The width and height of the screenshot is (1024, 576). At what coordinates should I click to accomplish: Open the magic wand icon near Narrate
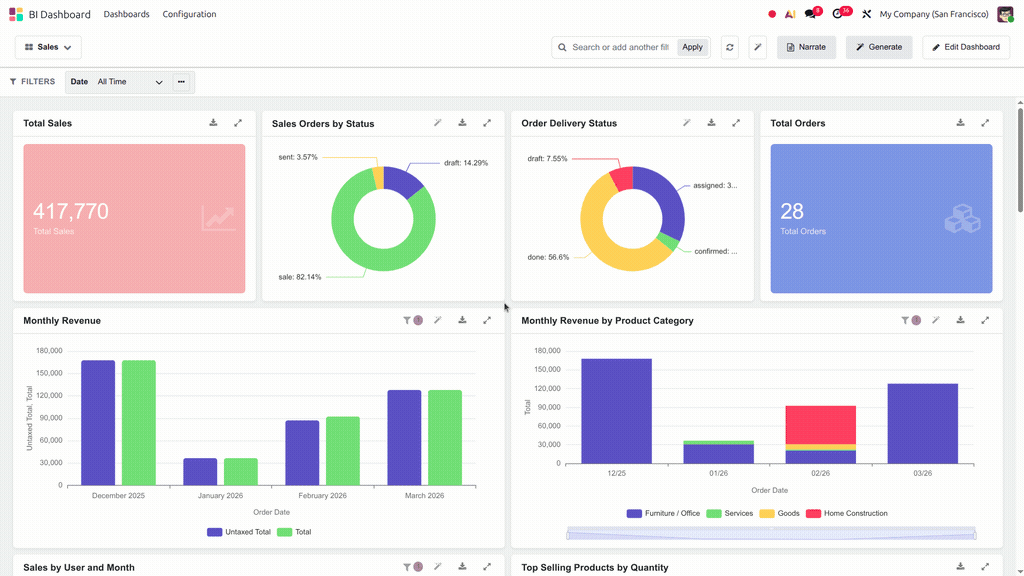(x=758, y=47)
